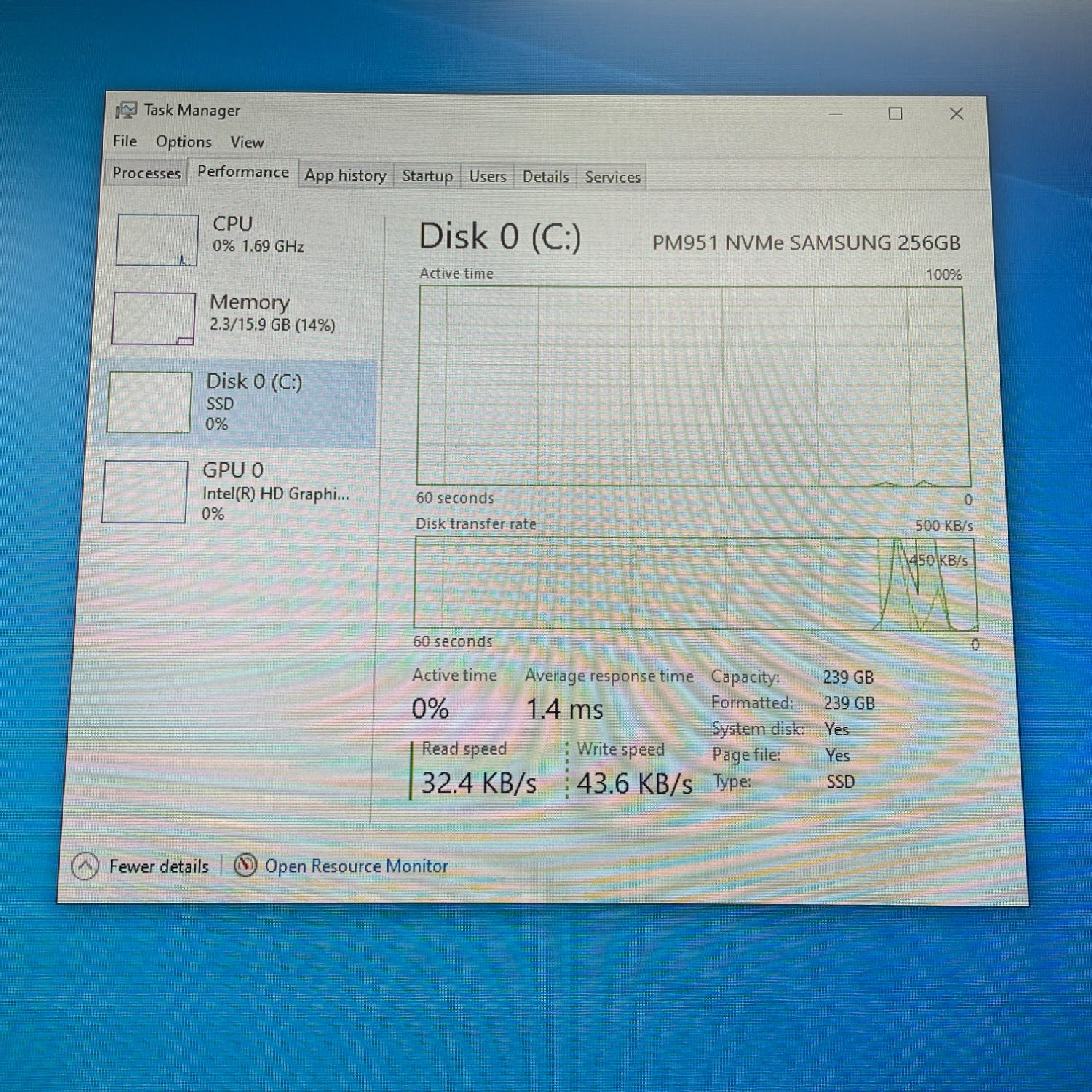Switch to the Processes tab
The image size is (1092, 1092).
coord(146,173)
